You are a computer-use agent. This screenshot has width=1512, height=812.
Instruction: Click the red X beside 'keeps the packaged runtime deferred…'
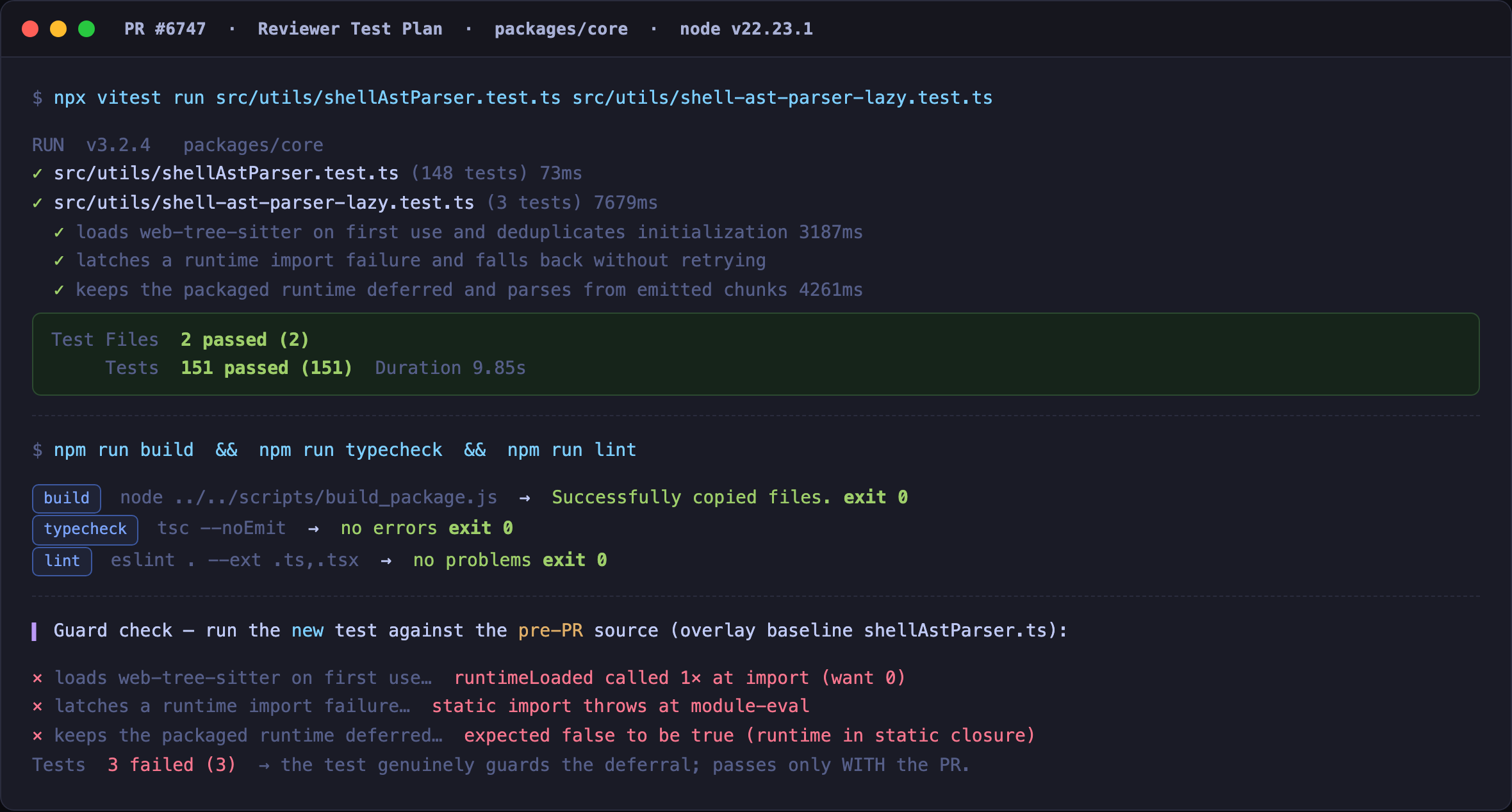click(38, 736)
